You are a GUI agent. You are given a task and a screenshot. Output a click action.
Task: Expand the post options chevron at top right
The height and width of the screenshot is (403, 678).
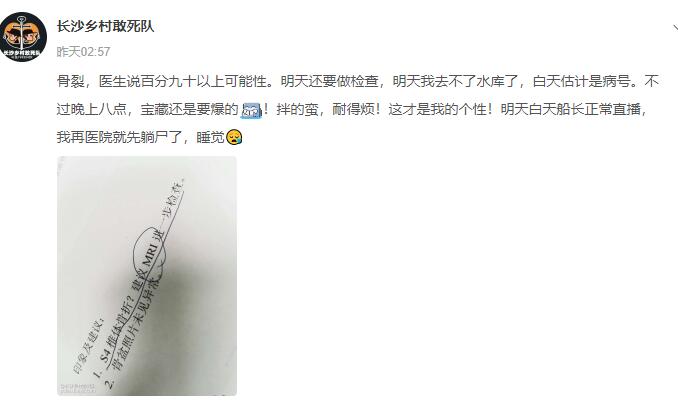pos(675,29)
